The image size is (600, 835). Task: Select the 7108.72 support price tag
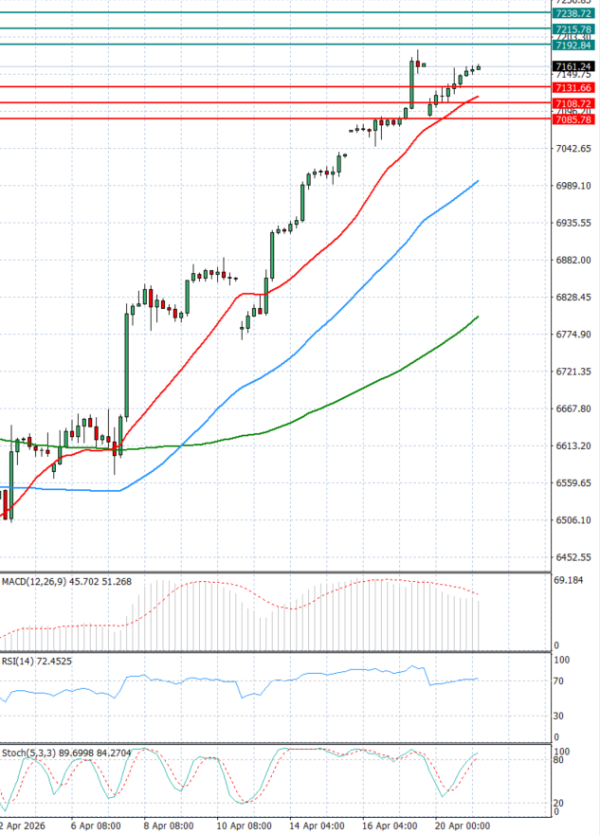[572, 103]
